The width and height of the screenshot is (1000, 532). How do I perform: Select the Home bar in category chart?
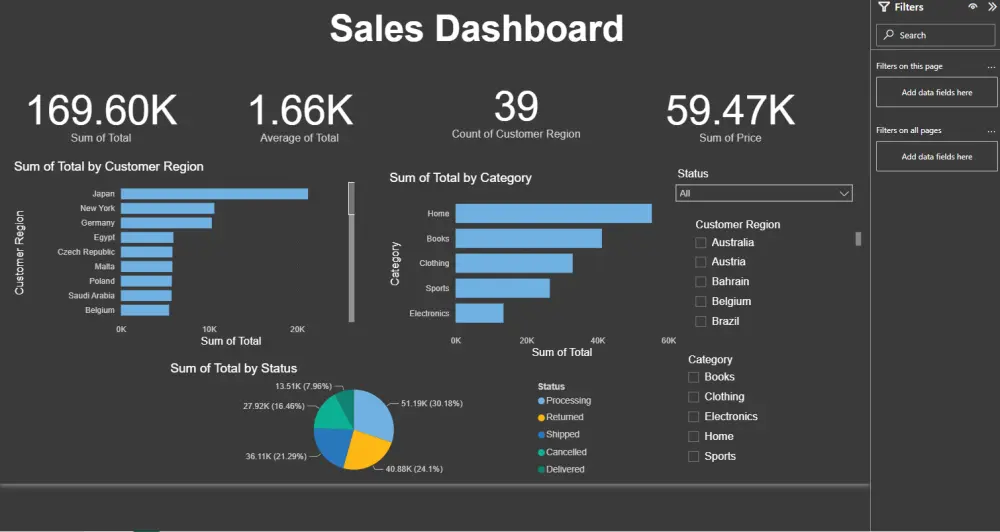click(x=554, y=214)
